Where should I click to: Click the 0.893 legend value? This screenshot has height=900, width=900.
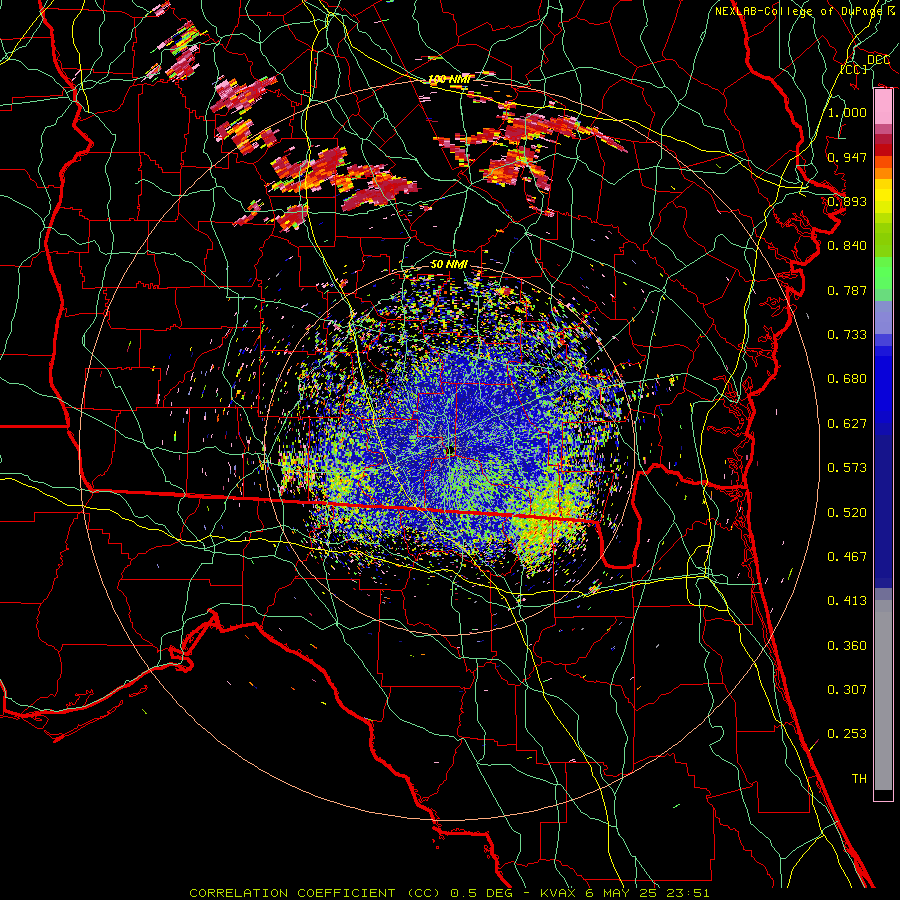847,201
